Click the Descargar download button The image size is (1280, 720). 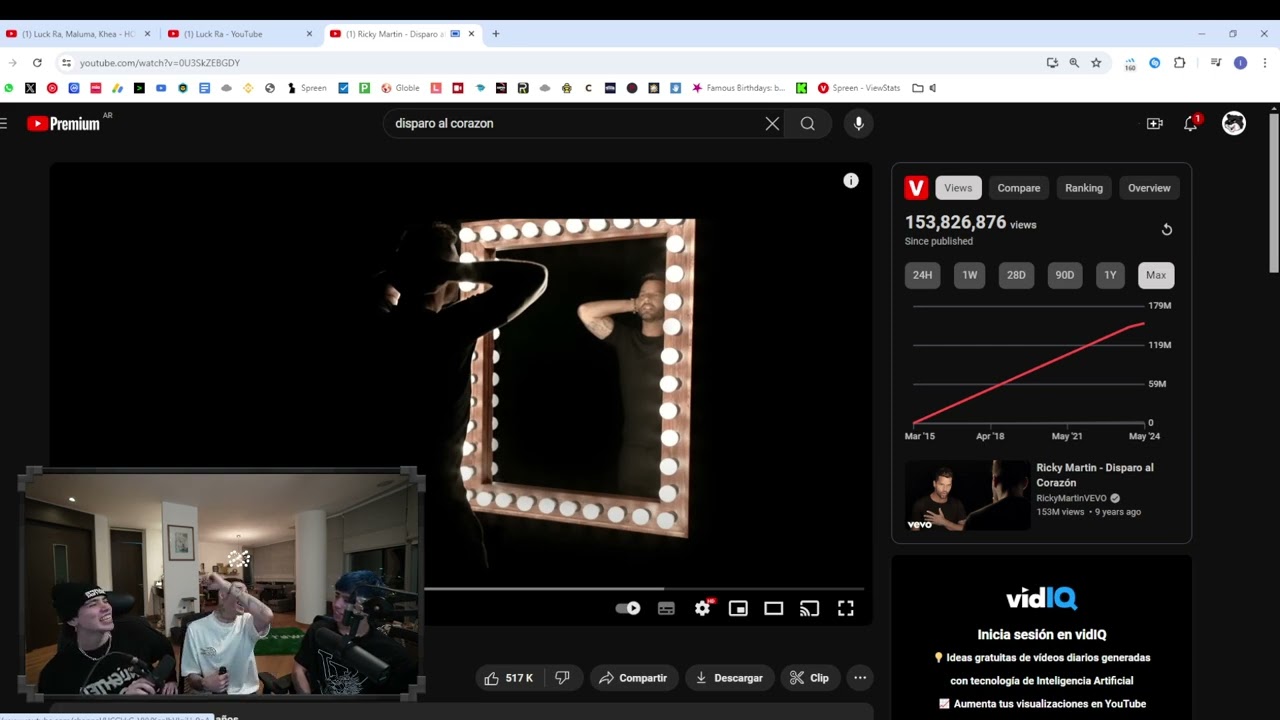pos(729,678)
